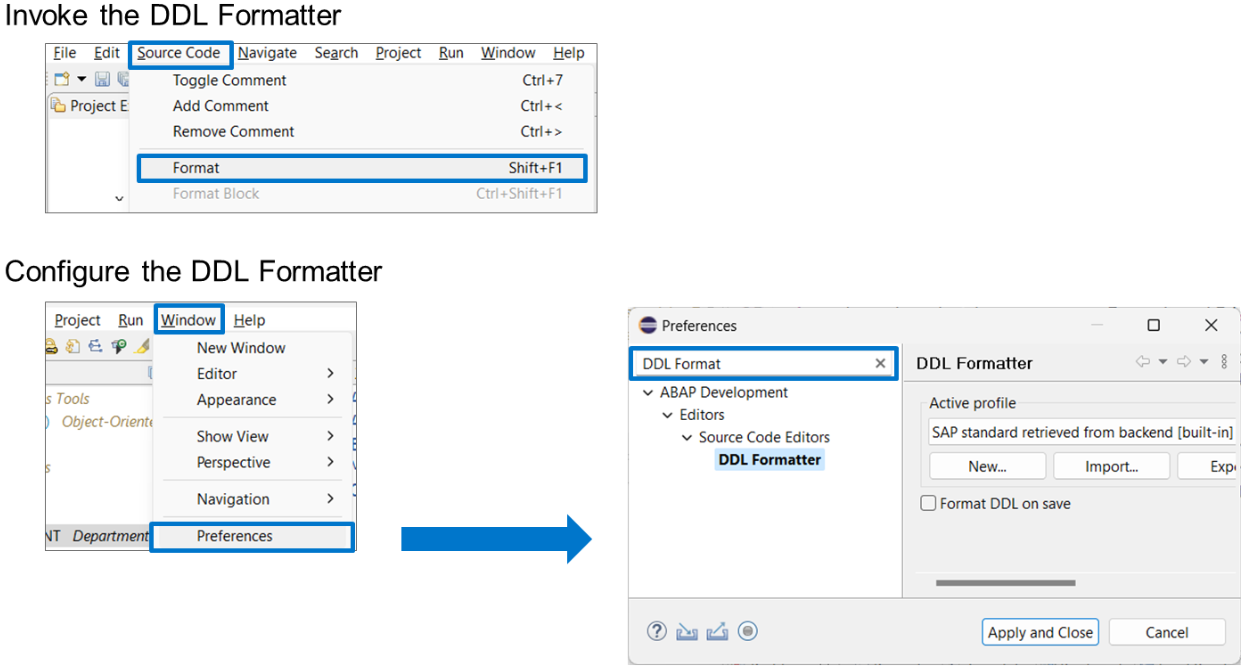Select ABAP Development tree item label
Screen dimensions: 1245x668
point(724,393)
